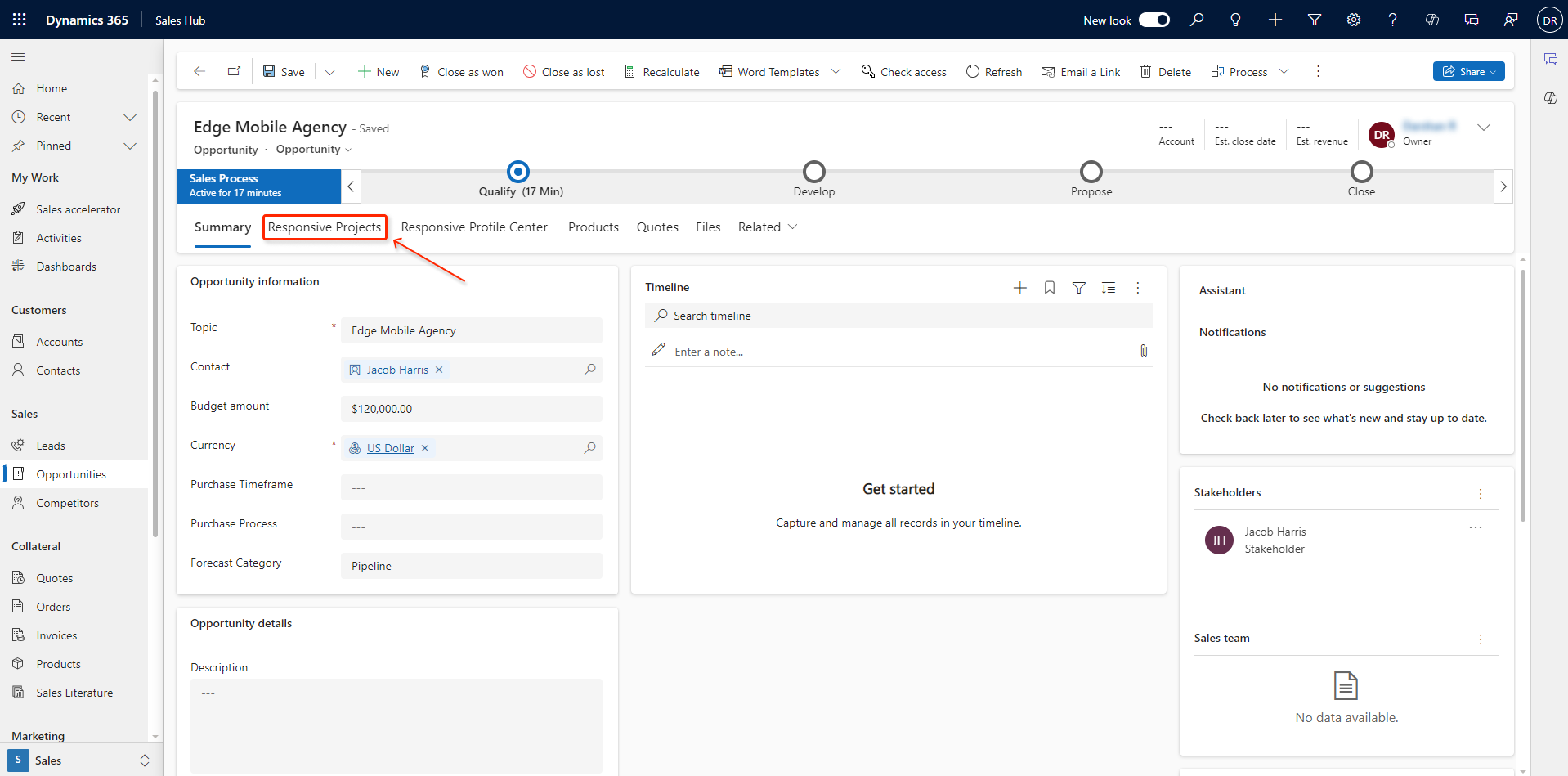Open Jacob Harris stakeholder row menu
The image size is (1568, 776).
[x=1476, y=527]
